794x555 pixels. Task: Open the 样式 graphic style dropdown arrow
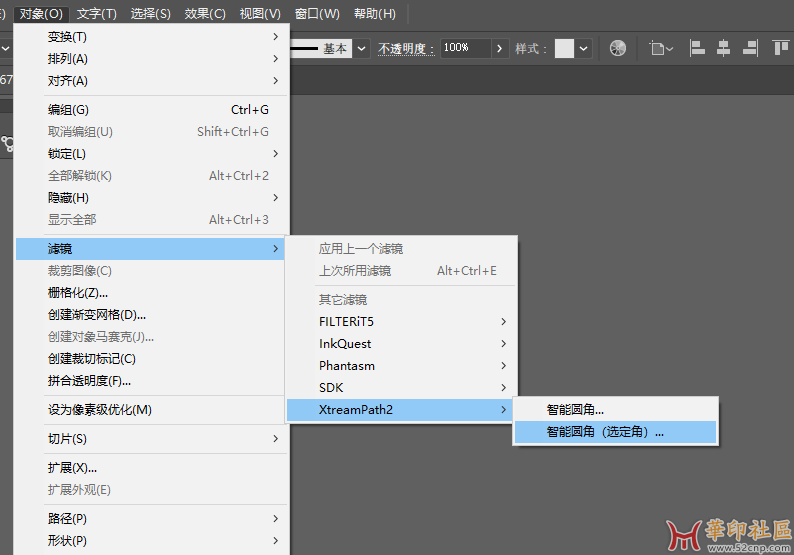coord(583,49)
